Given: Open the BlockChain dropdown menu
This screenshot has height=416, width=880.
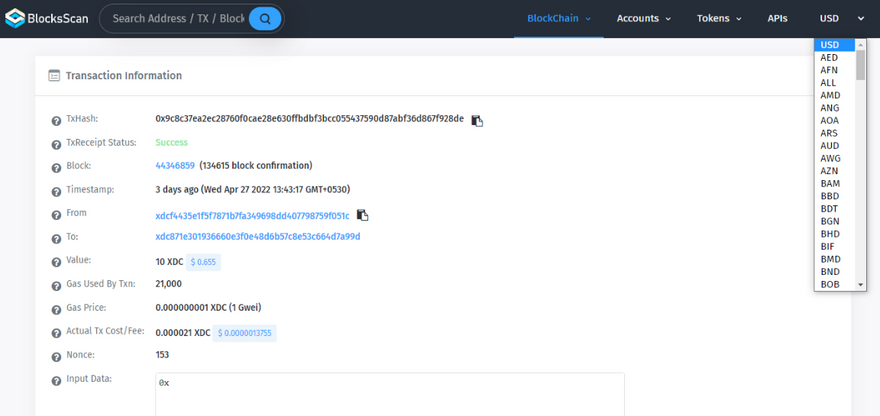Looking at the screenshot, I should point(559,19).
